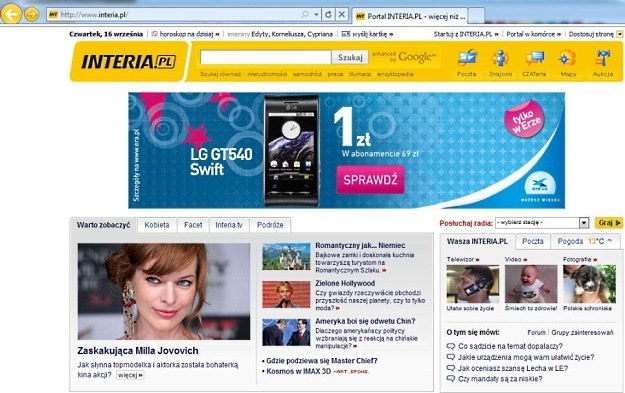Open the Zaskakująca Milla Jovovich headline
Viewport: 625px width, 393px height.
(x=138, y=351)
